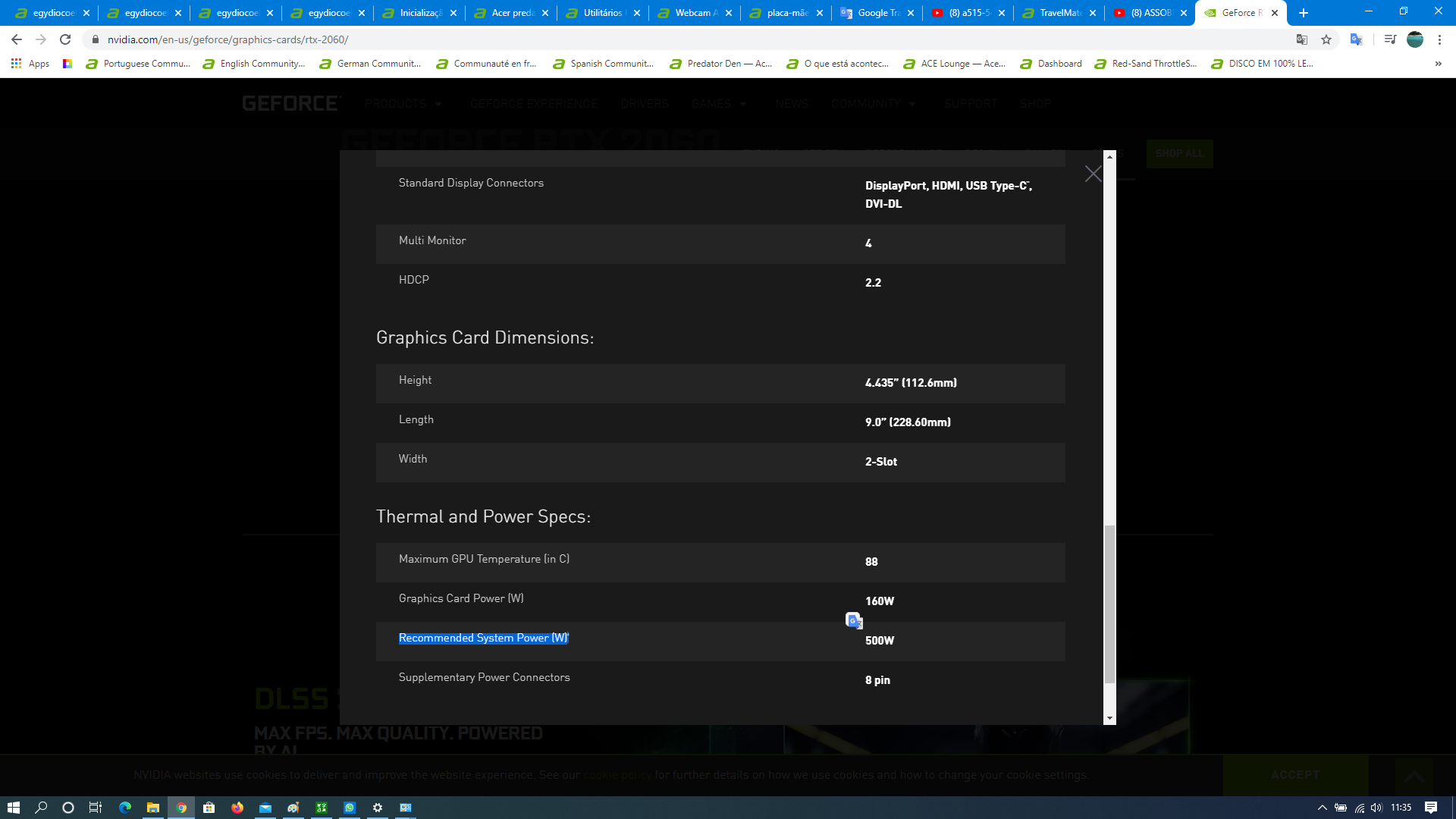Open File Explorer from the taskbar
Image resolution: width=1456 pixels, height=819 pixels.
point(152,808)
